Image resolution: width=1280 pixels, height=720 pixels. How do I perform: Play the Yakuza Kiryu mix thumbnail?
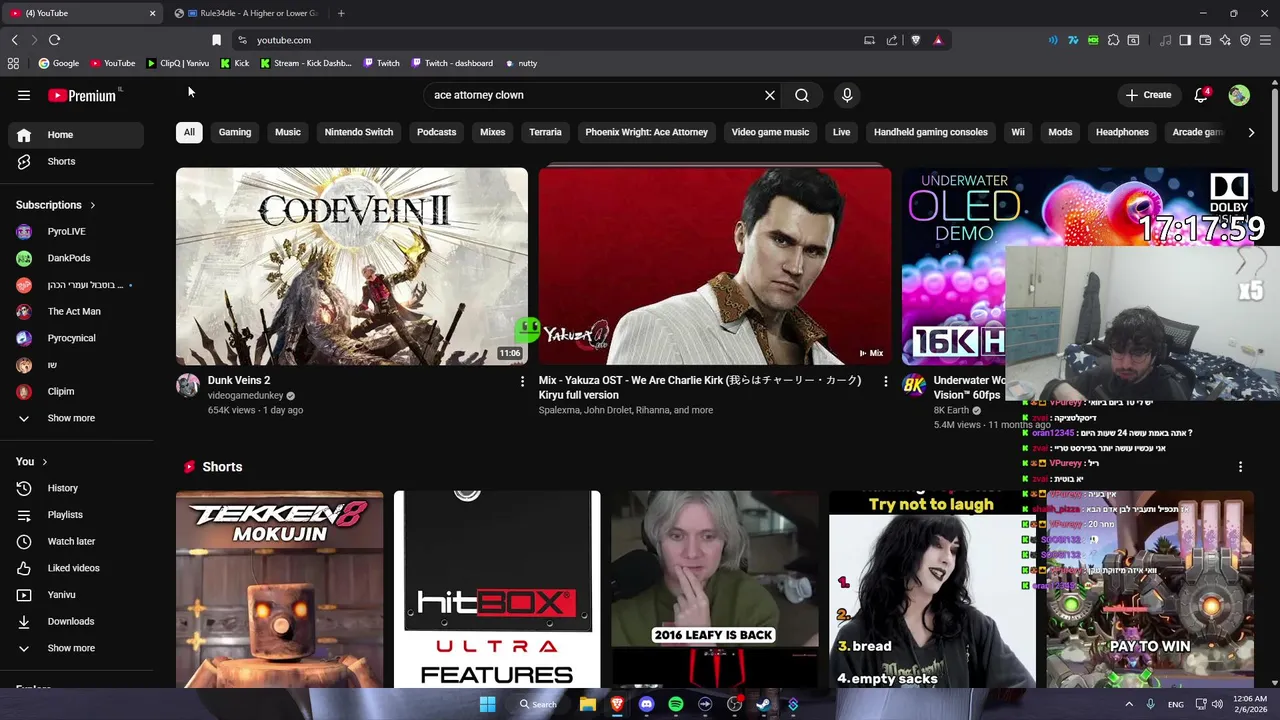tap(715, 266)
